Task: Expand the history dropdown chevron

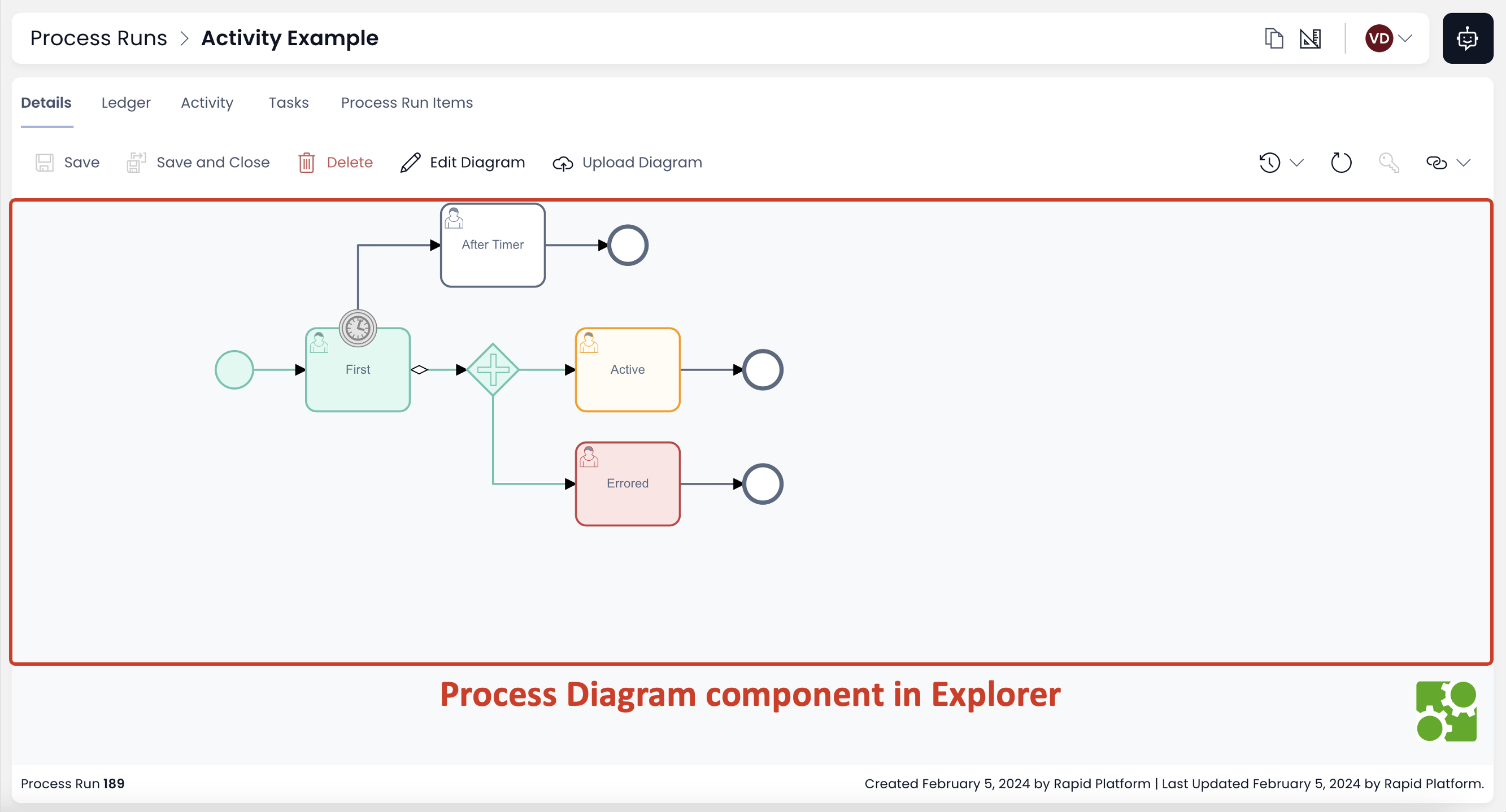Action: point(1298,164)
